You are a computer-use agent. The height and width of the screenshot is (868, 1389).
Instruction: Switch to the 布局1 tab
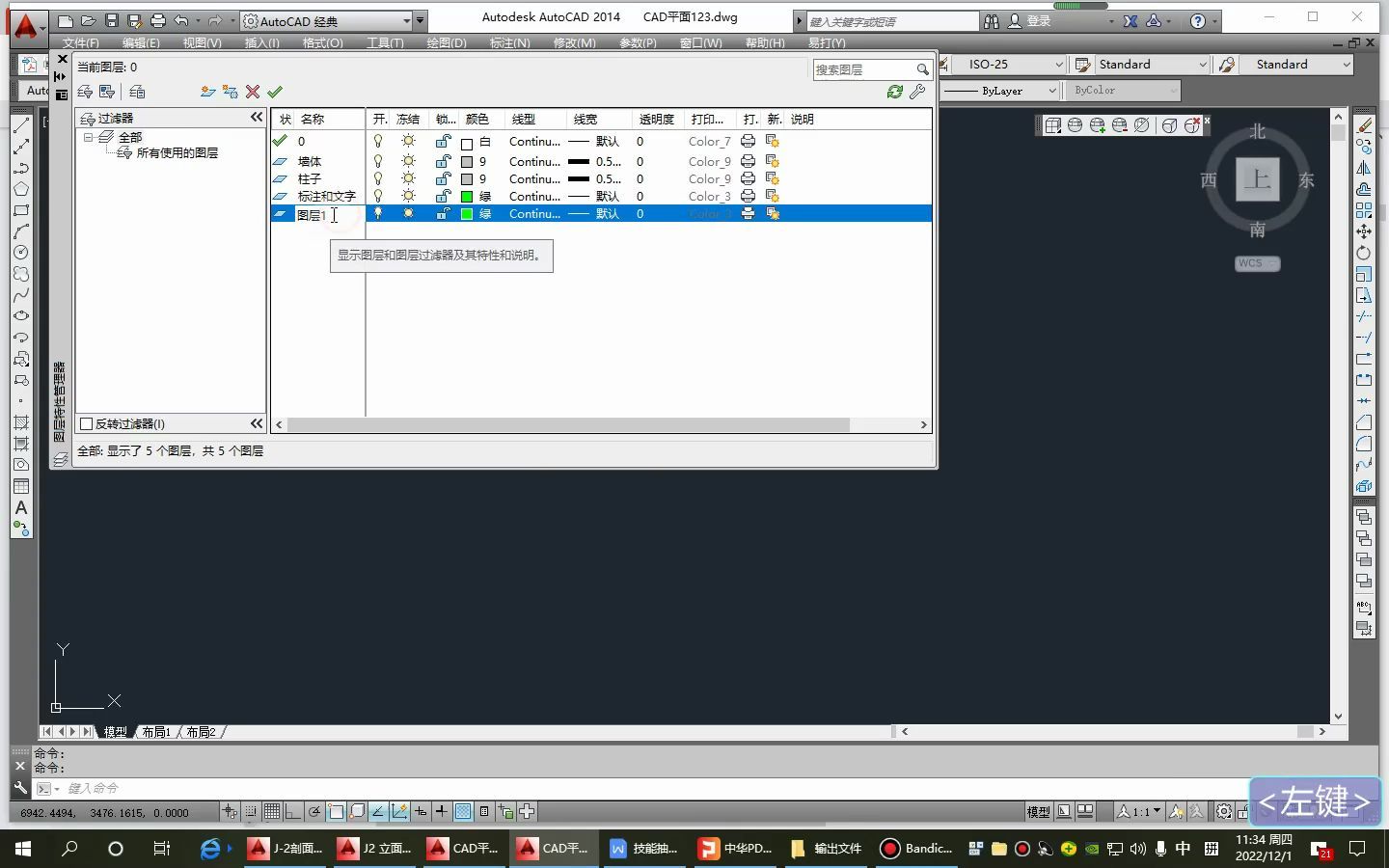click(156, 732)
